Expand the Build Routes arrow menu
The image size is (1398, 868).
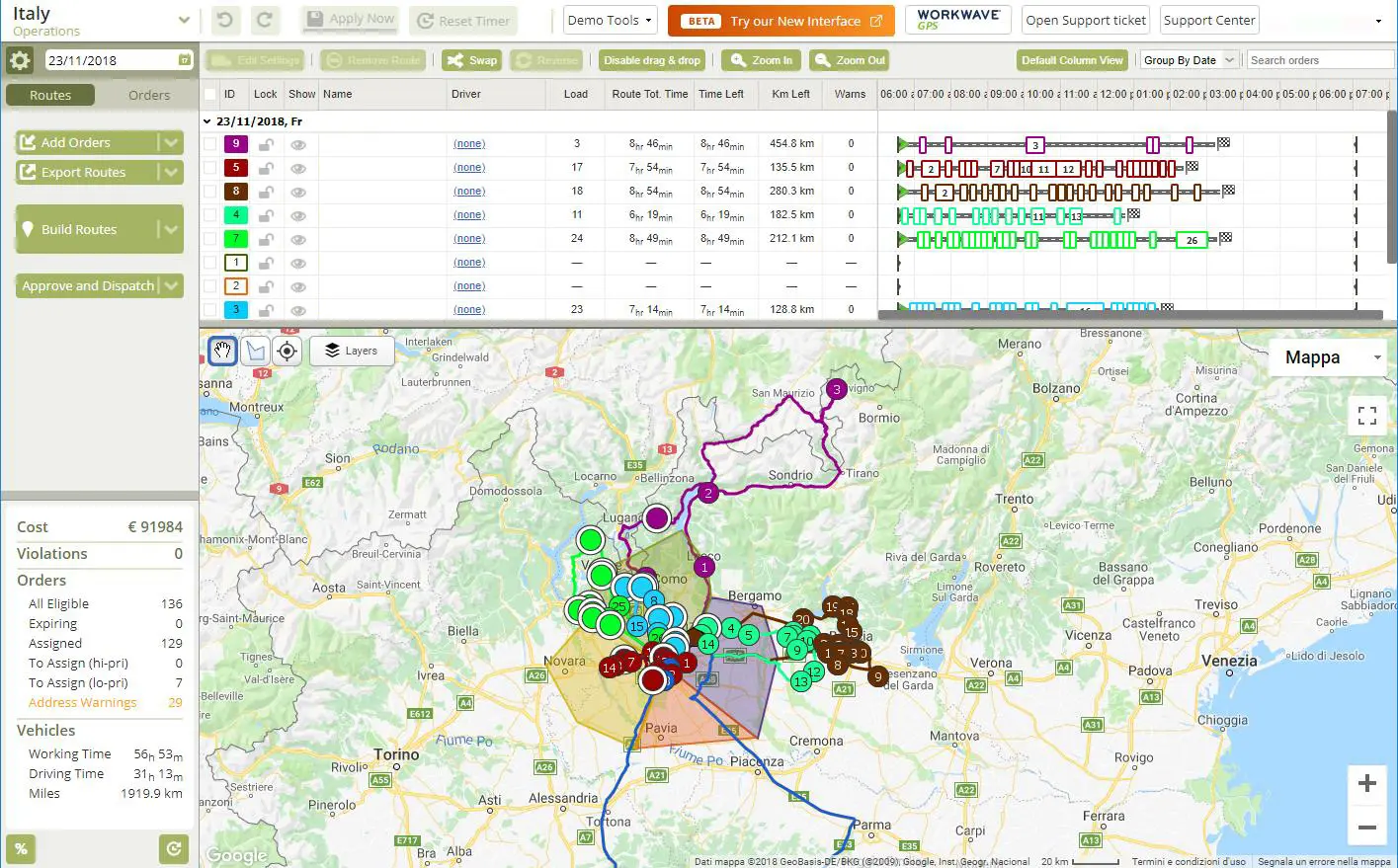[171, 229]
